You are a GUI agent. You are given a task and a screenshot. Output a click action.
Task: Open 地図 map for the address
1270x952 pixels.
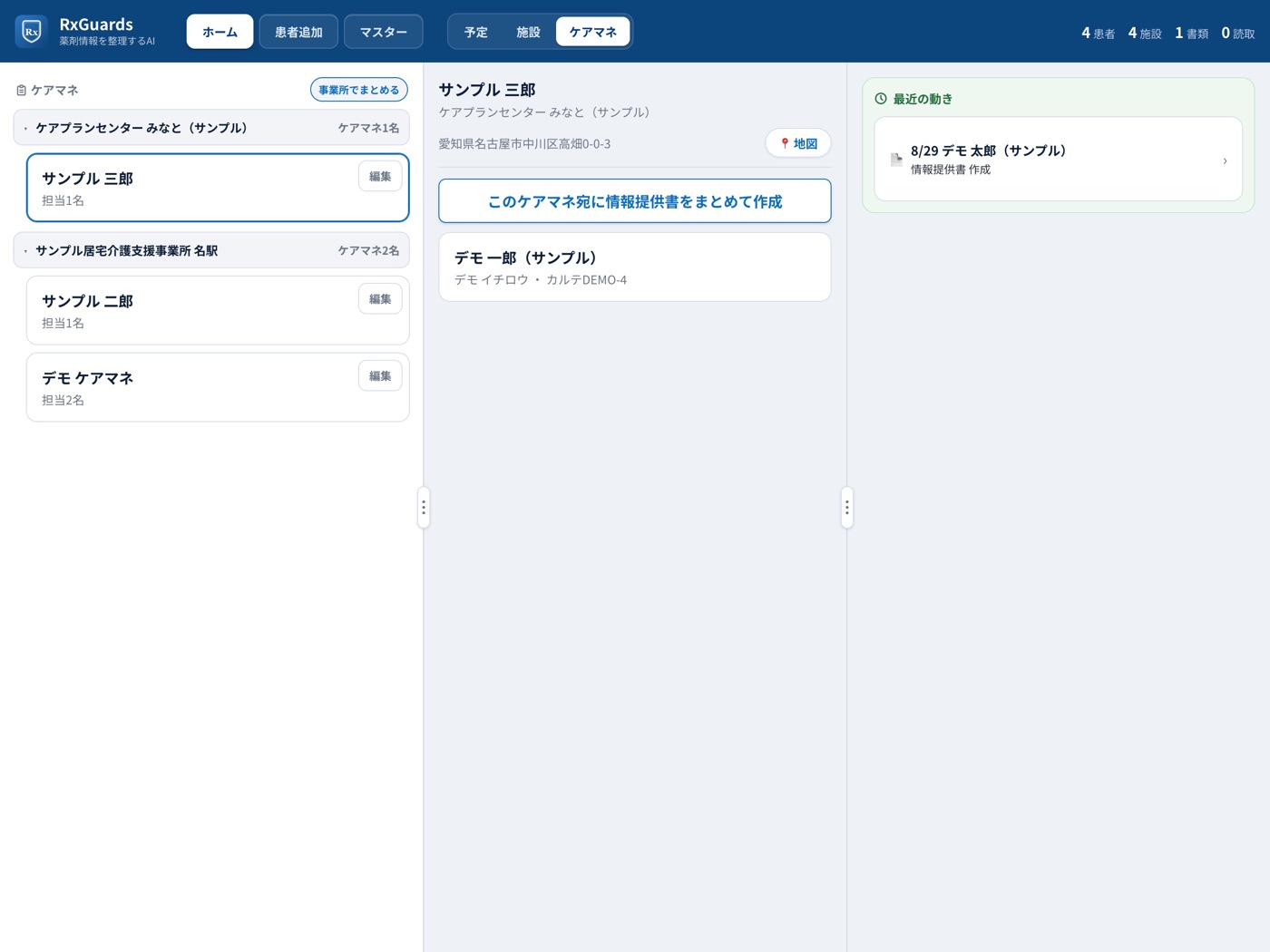(x=798, y=143)
